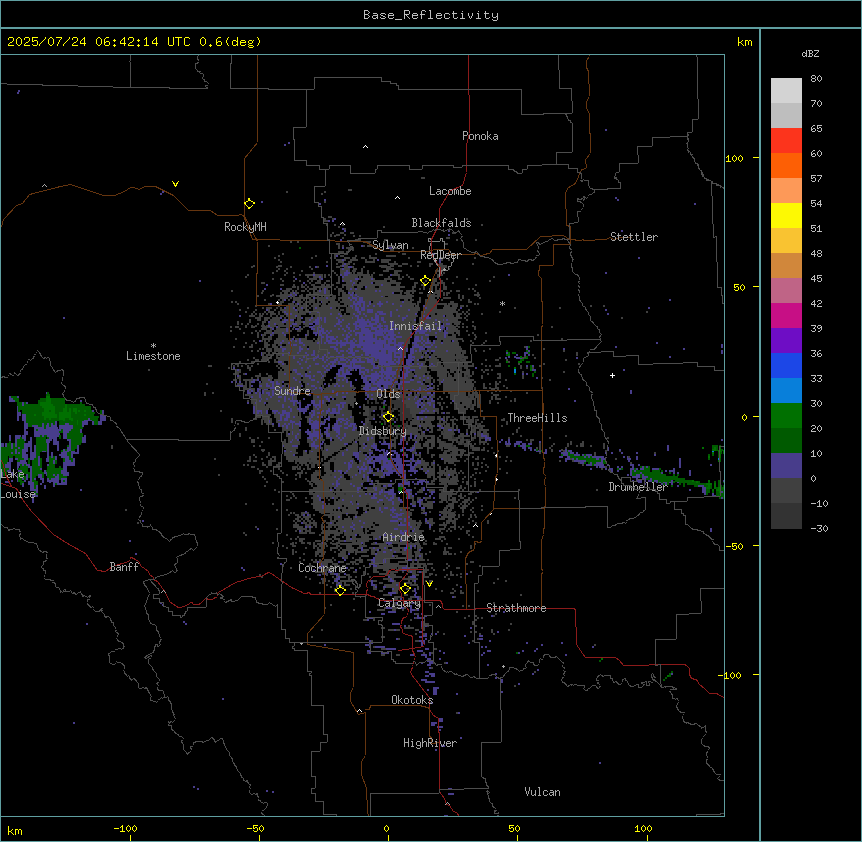
Task: Select the RedDeer city label
Action: click(x=440, y=255)
